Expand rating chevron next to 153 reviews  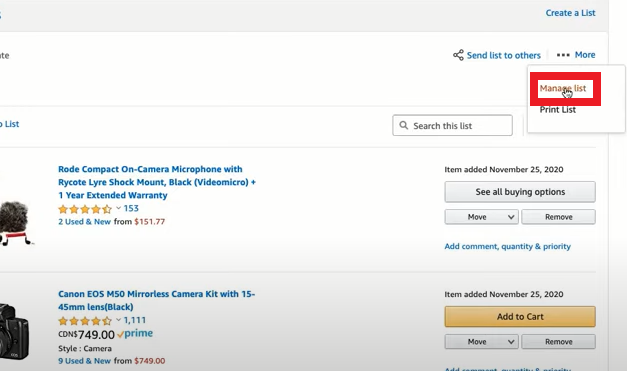click(x=118, y=208)
